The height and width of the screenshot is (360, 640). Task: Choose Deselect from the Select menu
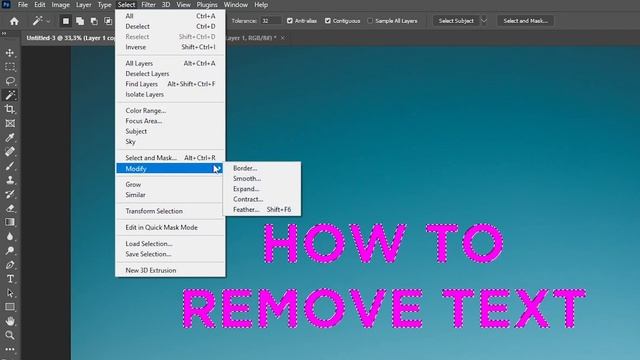[x=170, y=26]
